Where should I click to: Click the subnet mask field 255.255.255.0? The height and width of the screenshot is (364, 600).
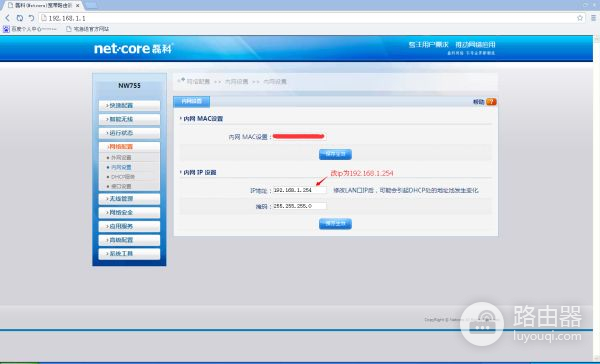coord(299,206)
